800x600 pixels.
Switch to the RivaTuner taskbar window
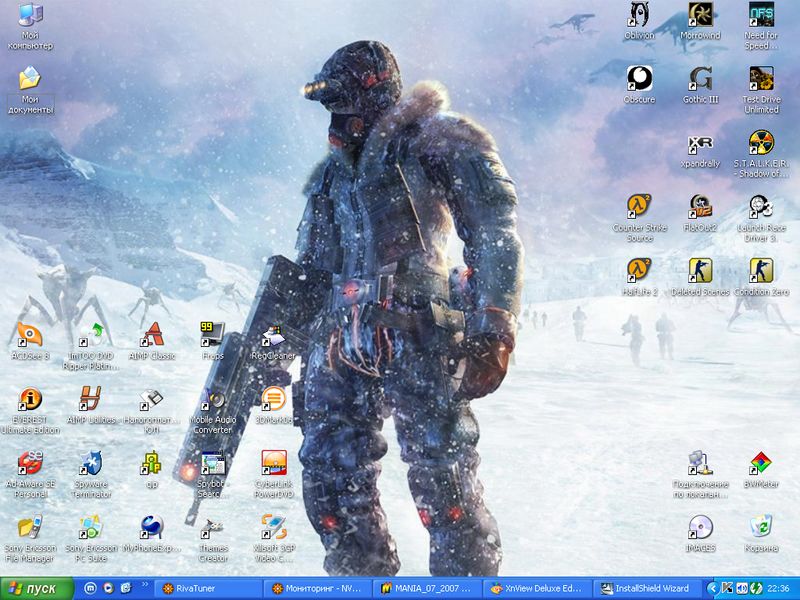click(208, 589)
